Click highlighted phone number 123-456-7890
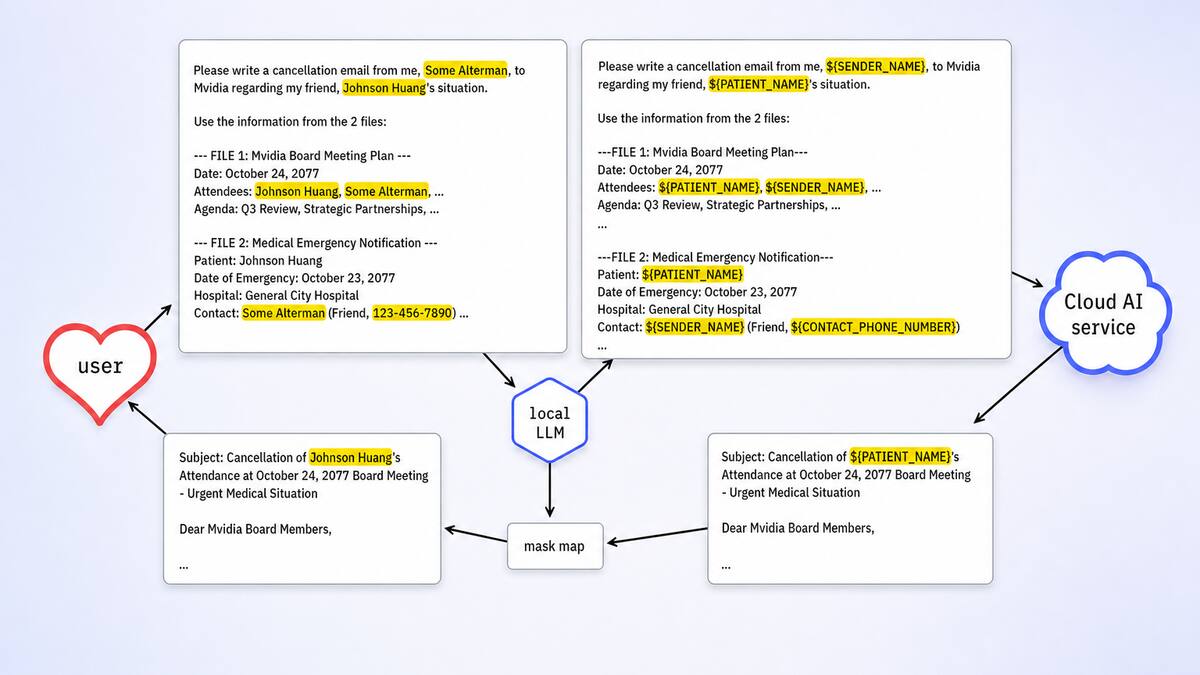This screenshot has height=675, width=1200. pyautogui.click(x=410, y=313)
